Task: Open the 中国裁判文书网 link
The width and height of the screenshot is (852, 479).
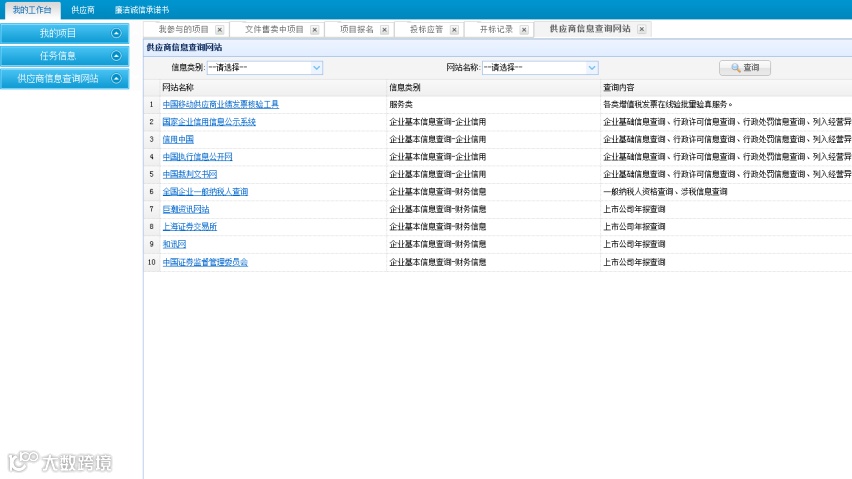Action: click(190, 174)
